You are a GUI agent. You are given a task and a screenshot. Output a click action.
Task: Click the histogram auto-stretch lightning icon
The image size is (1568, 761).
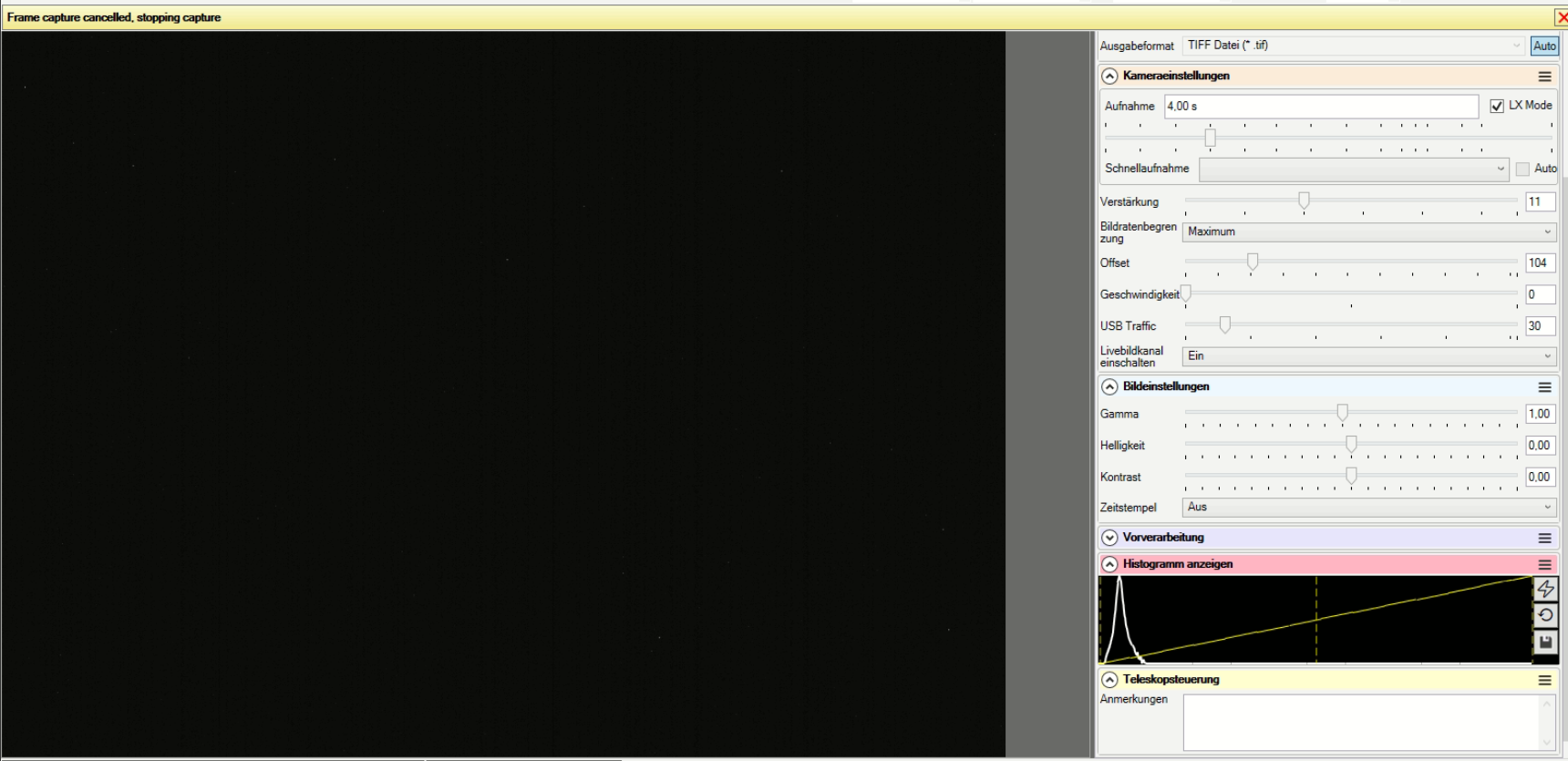[x=1545, y=589]
